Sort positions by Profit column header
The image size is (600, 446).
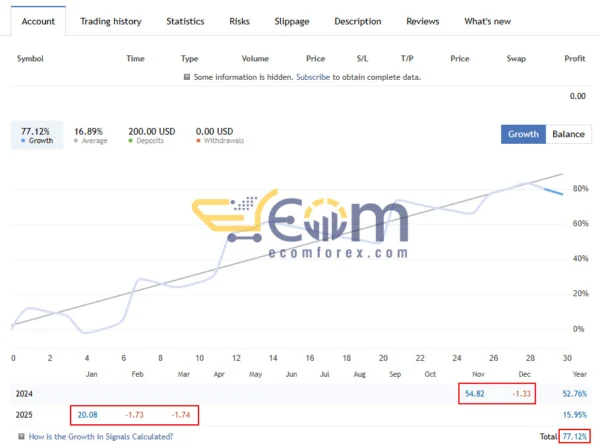tap(574, 58)
